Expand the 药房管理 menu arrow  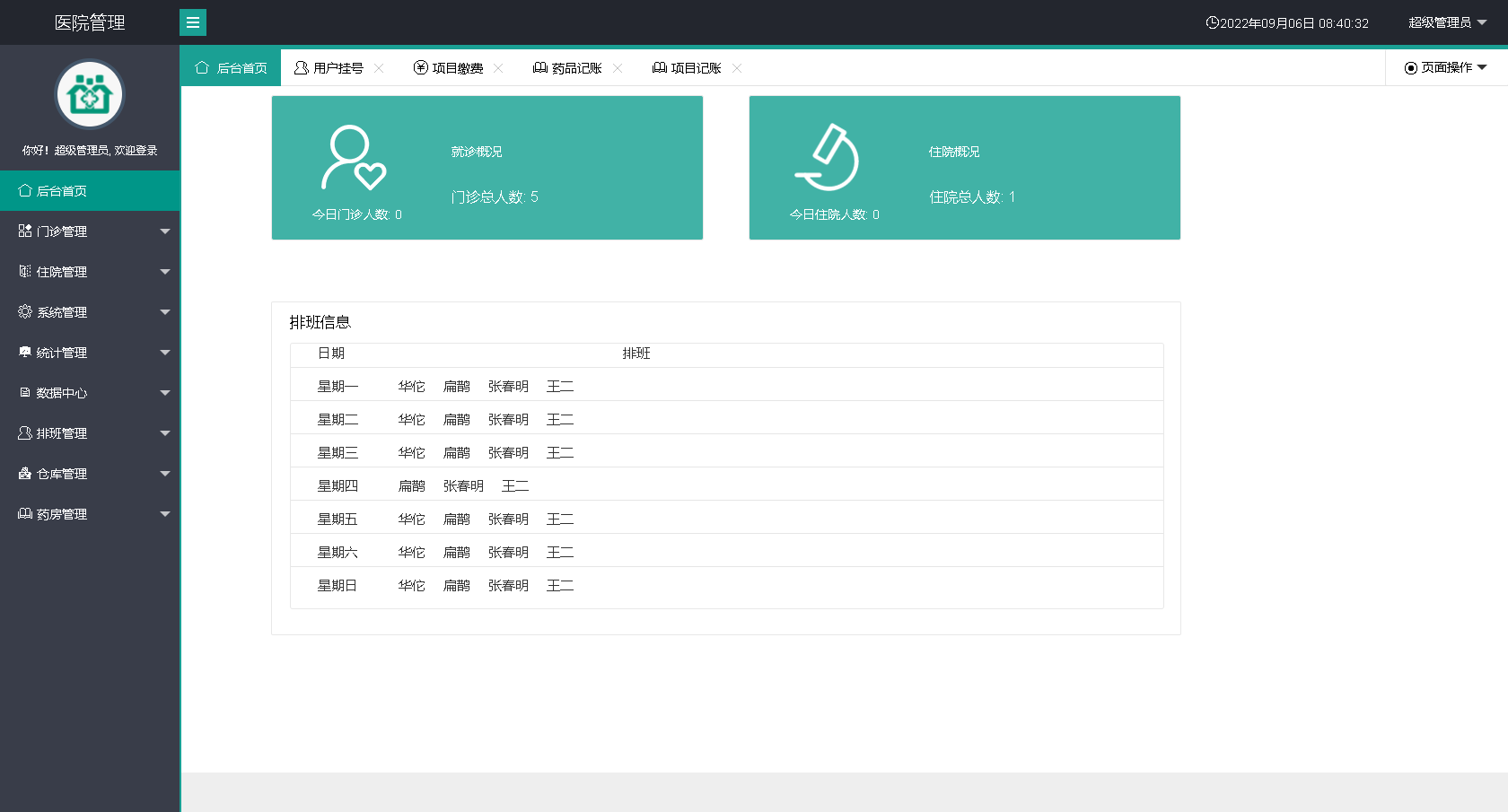coord(165,514)
